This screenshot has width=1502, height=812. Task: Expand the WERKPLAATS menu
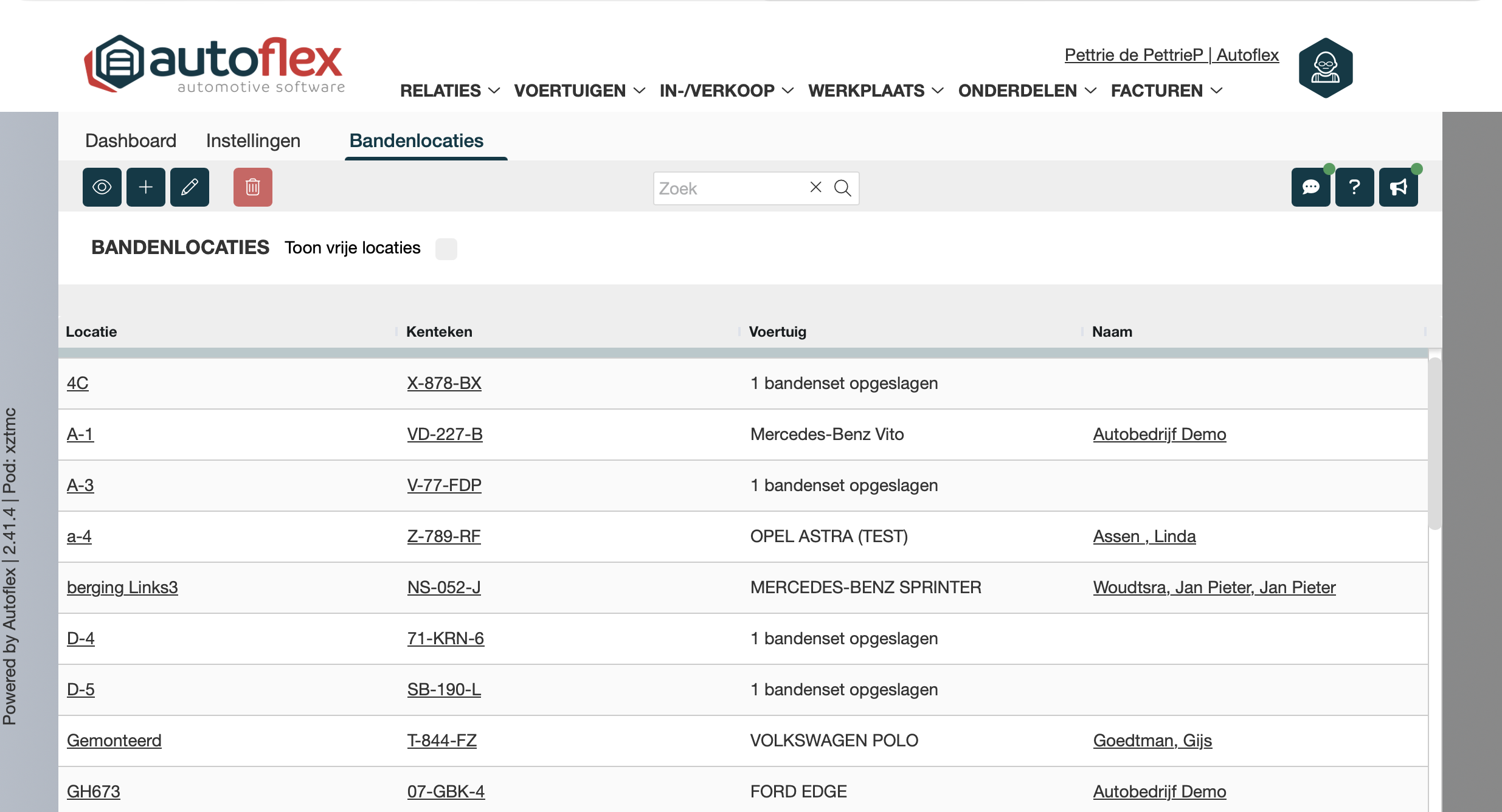(876, 91)
